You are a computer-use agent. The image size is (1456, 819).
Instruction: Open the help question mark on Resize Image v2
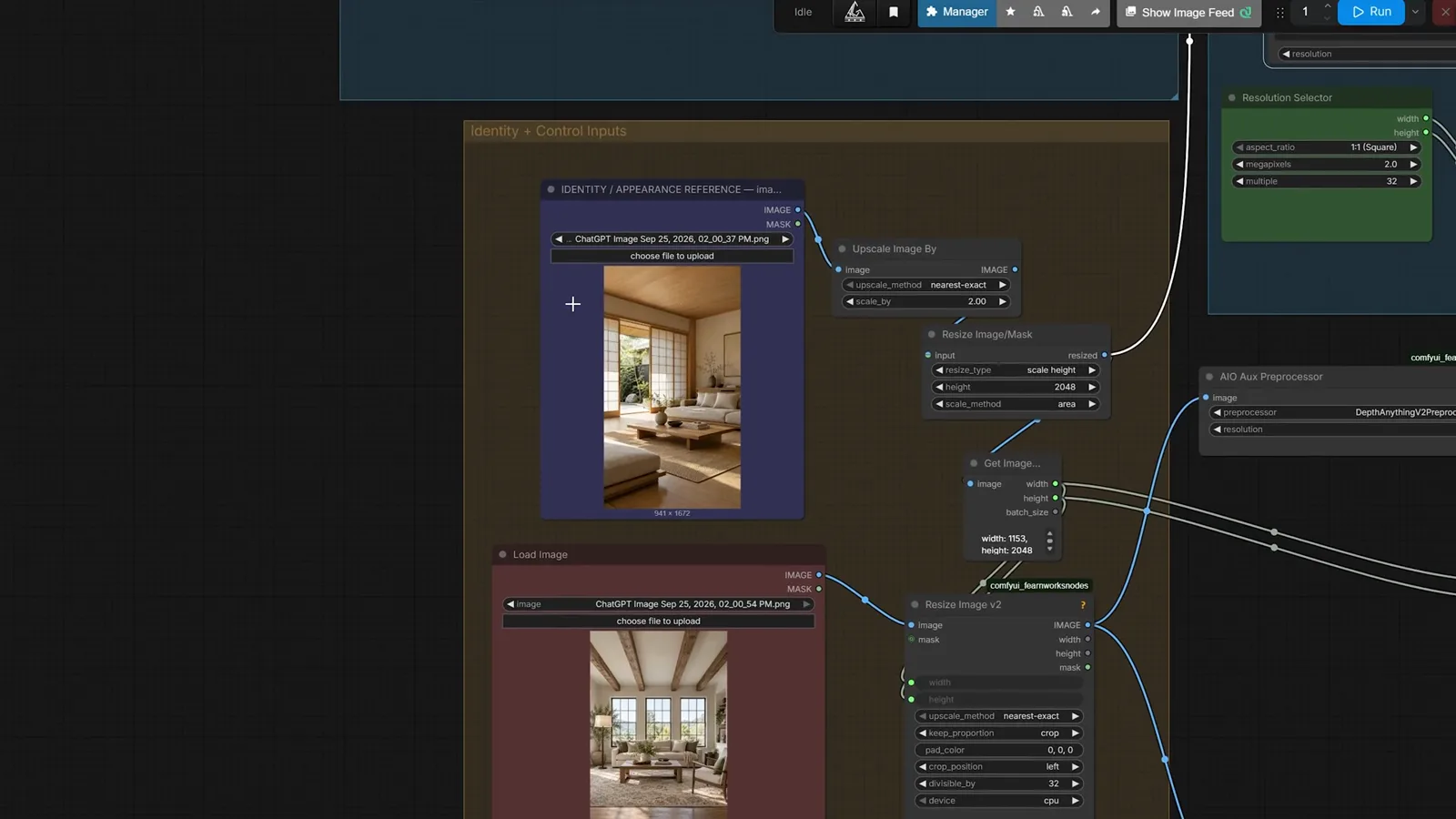(x=1082, y=605)
